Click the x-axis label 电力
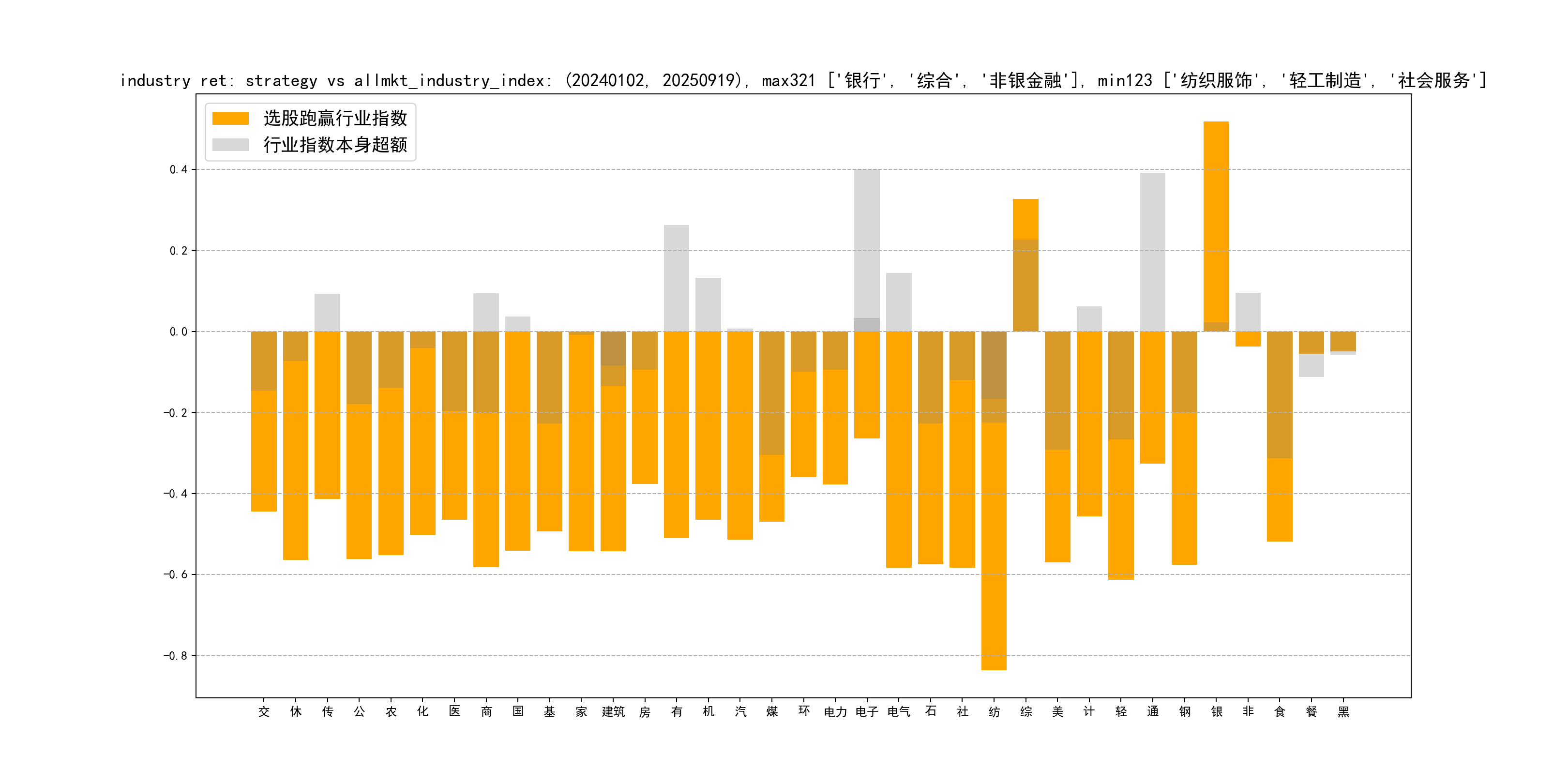 coord(835,711)
